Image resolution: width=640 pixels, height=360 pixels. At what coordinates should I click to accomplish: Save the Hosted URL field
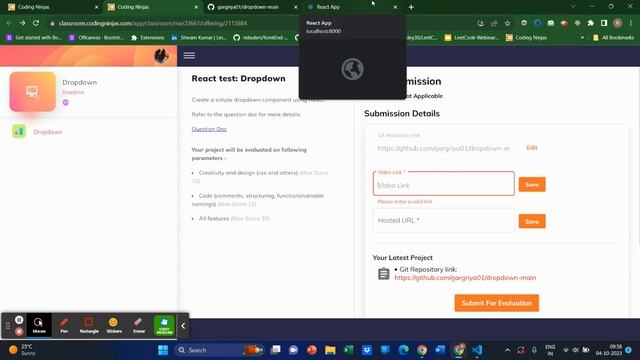click(532, 221)
